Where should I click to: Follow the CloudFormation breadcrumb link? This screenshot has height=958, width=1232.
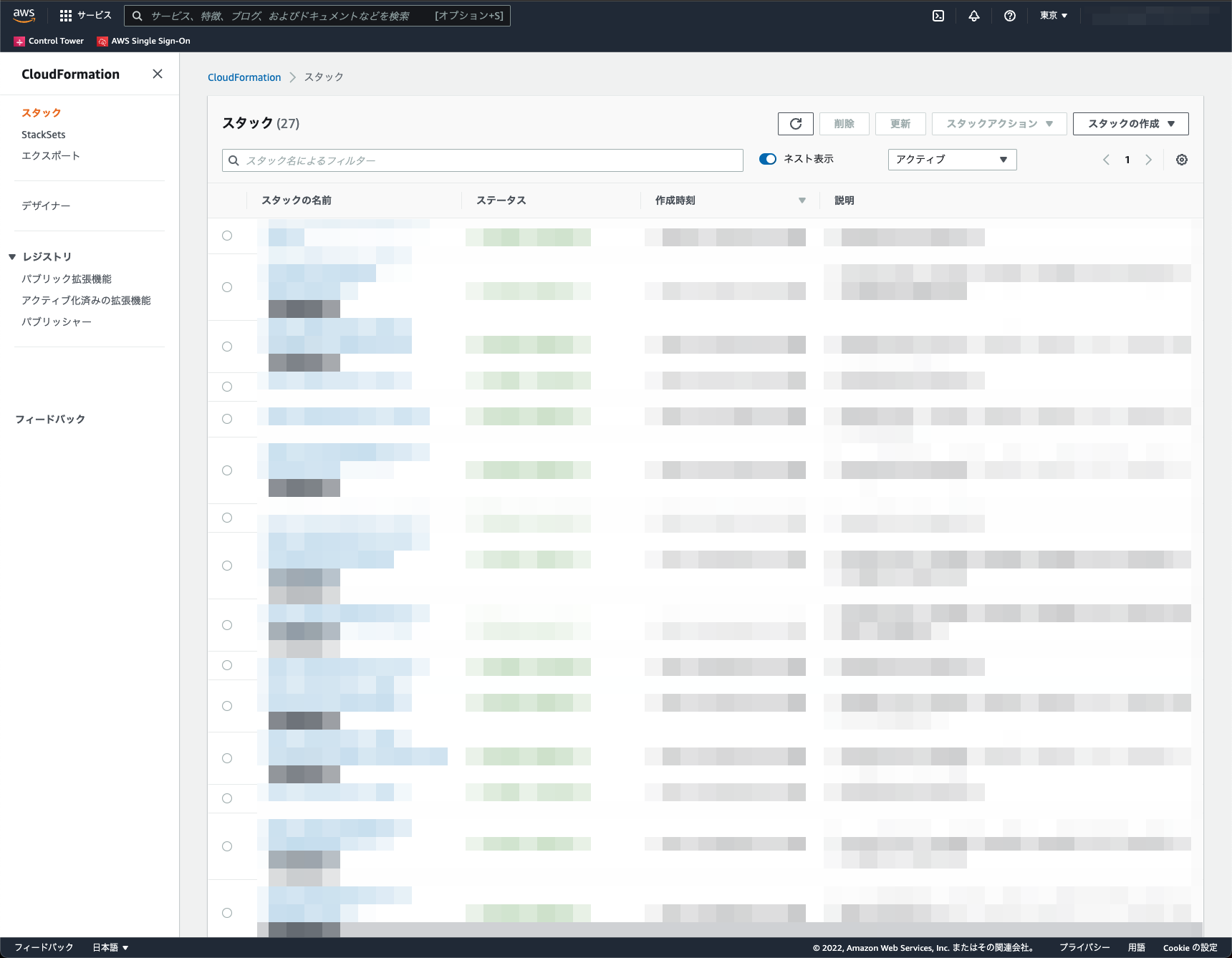pos(244,77)
